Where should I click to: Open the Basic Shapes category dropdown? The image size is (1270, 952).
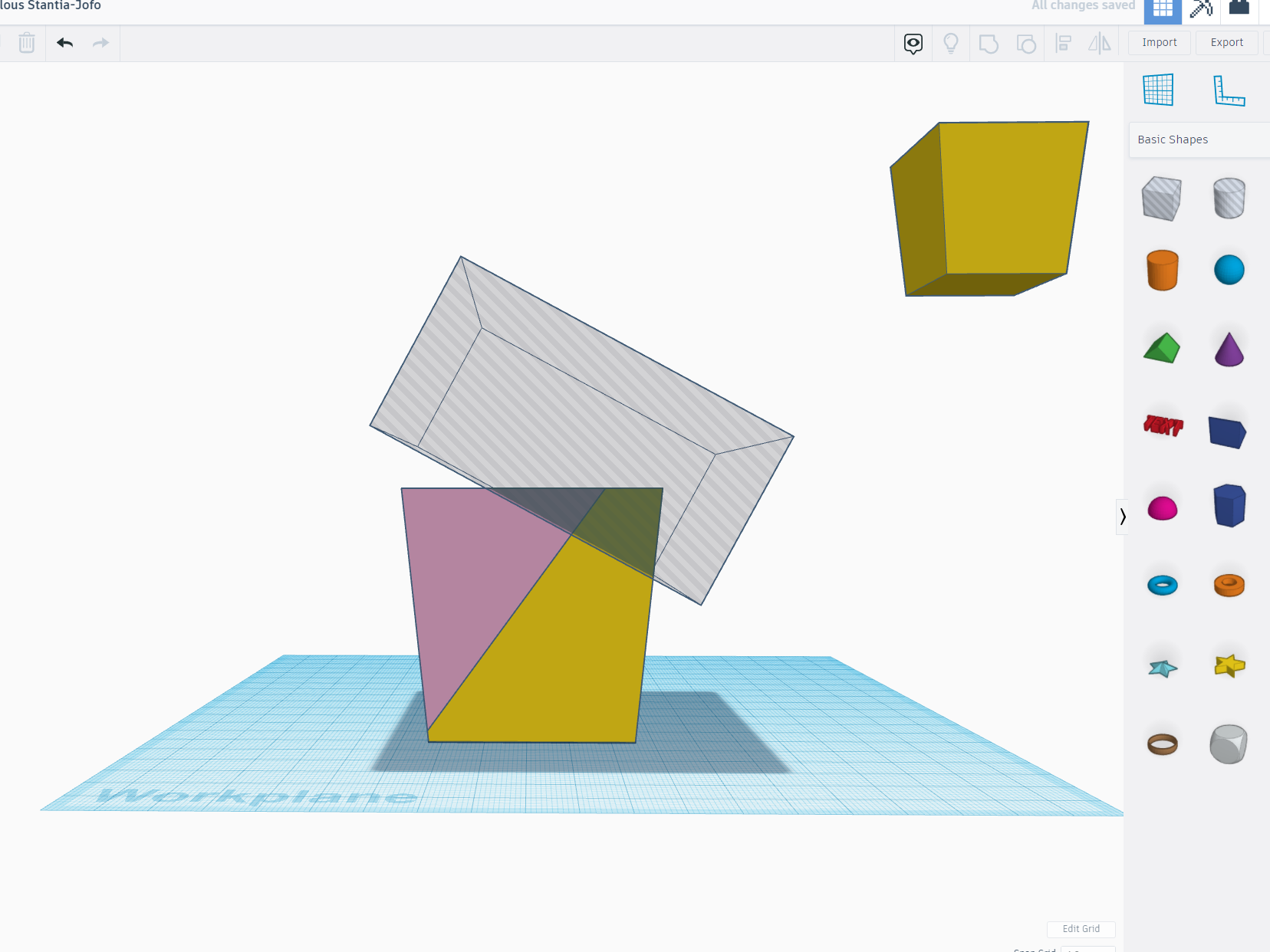tap(1199, 140)
